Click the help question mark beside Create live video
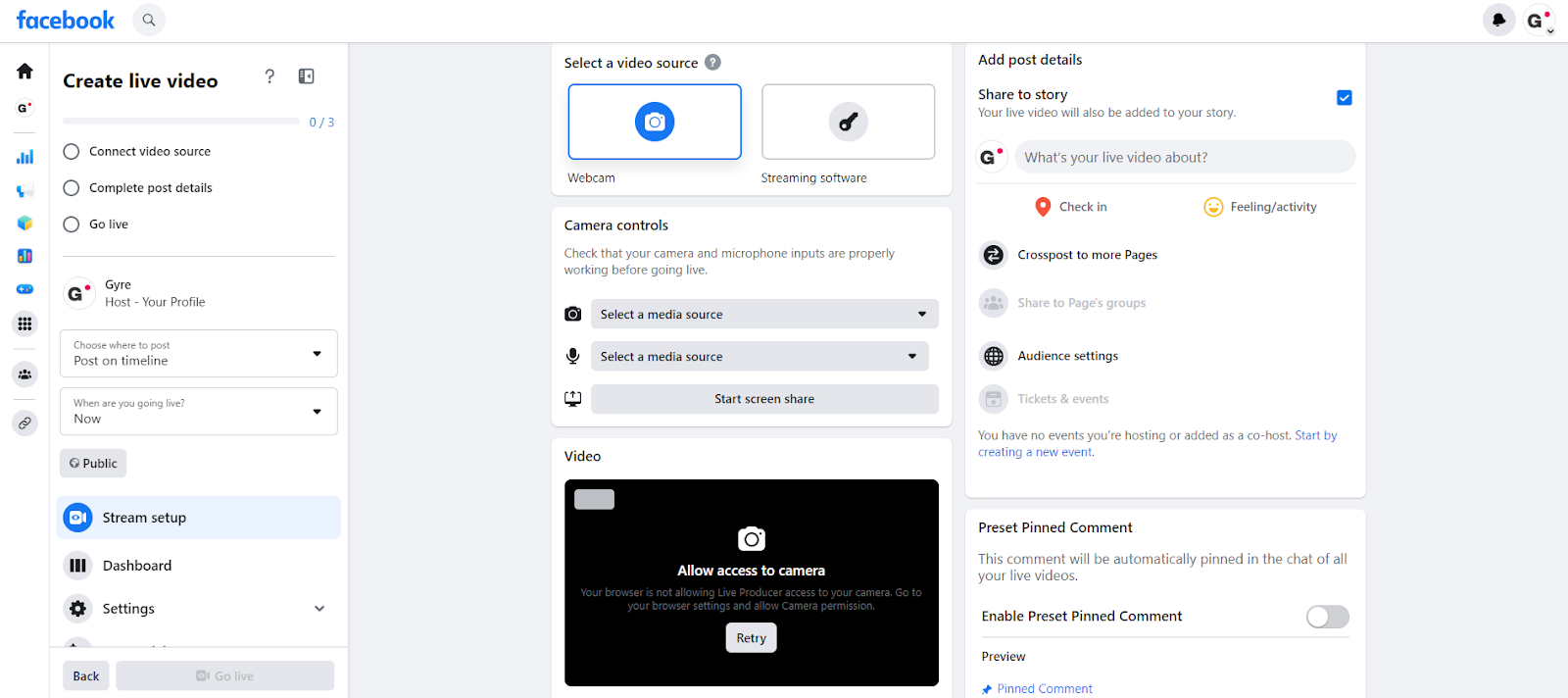The height and width of the screenshot is (698, 1568). coord(269,76)
